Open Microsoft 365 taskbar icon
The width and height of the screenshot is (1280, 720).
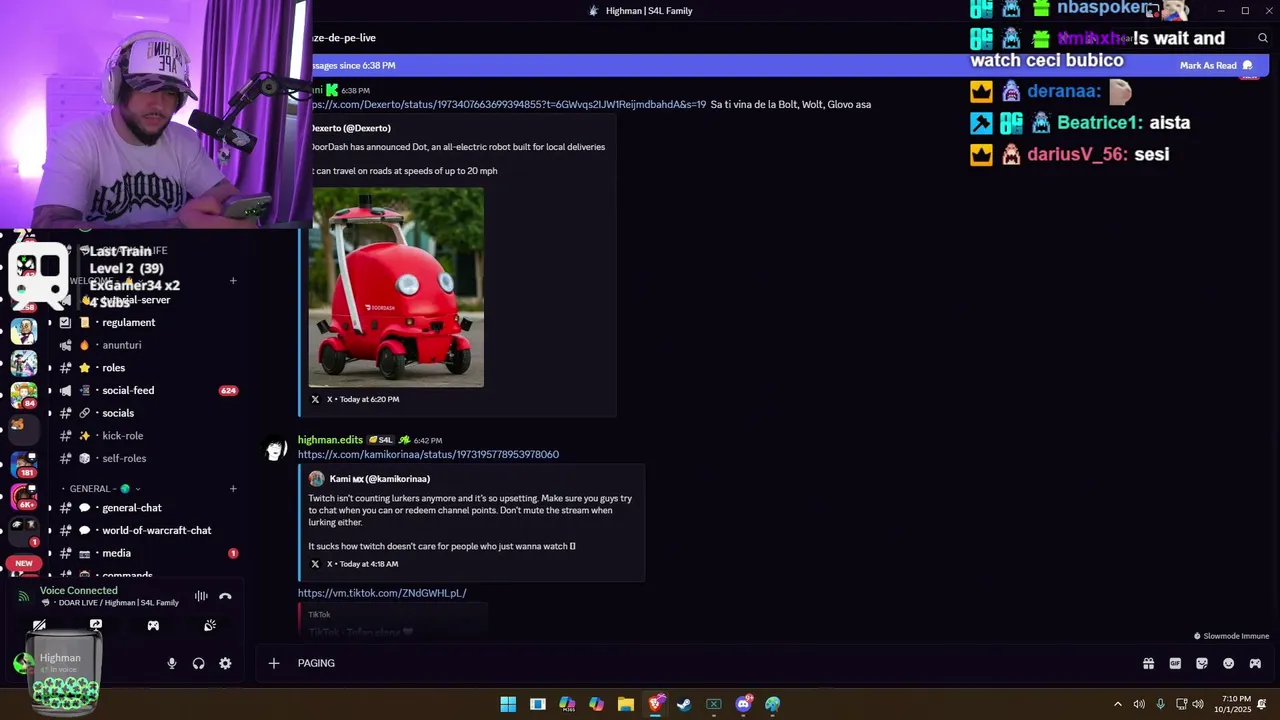coord(567,704)
